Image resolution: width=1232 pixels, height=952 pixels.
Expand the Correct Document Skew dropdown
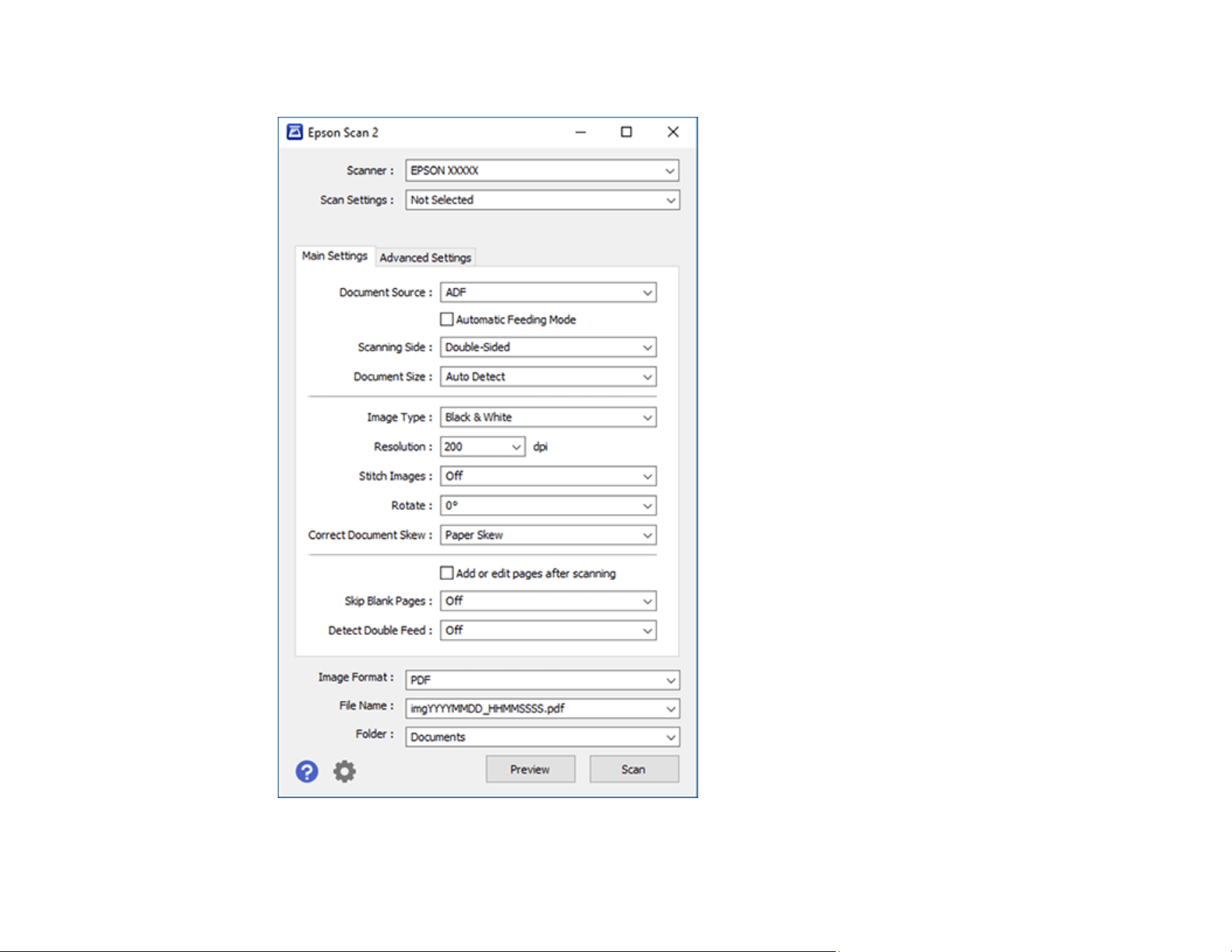tap(548, 535)
